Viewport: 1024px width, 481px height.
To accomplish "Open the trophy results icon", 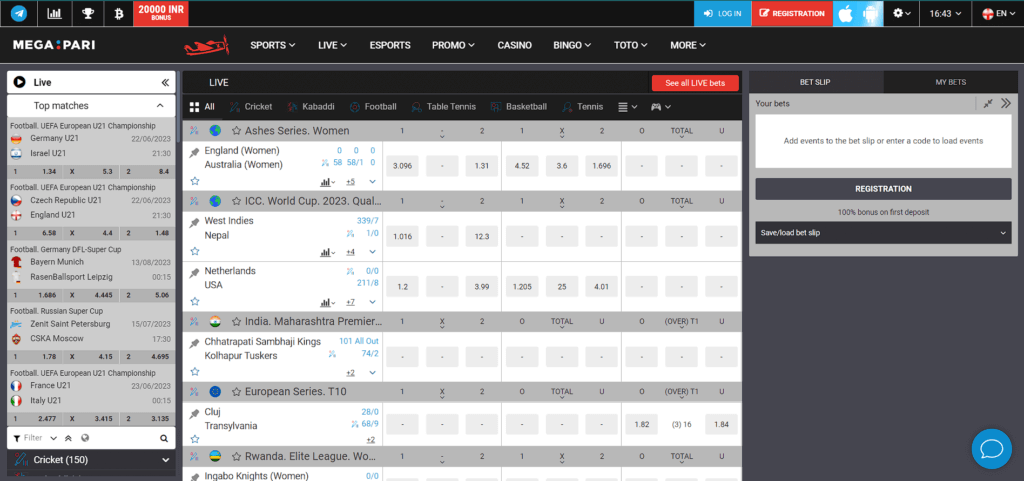I will [87, 13].
